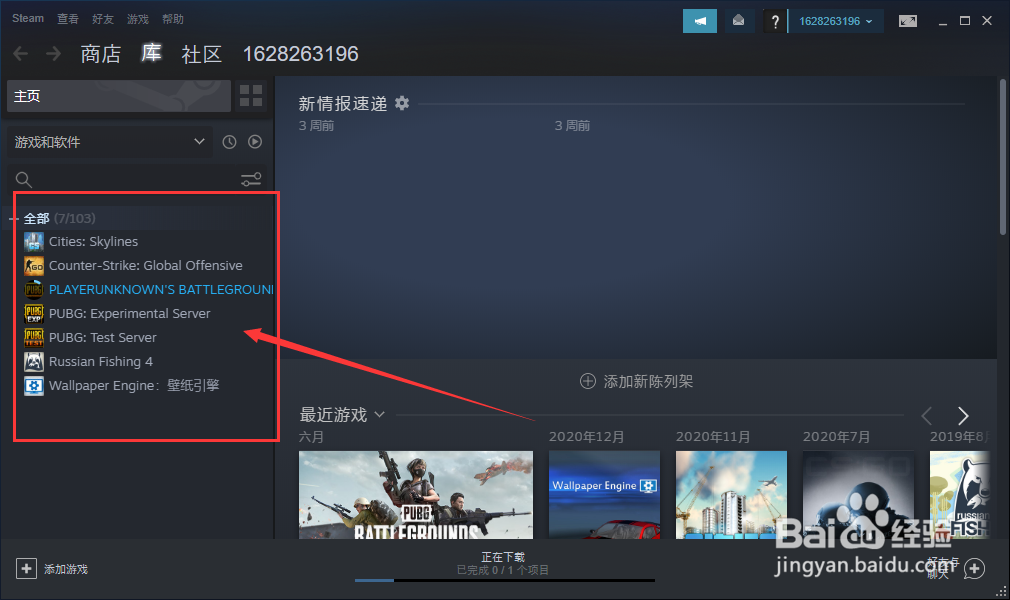Click 添加新陈列架 text
Viewport: 1010px width, 600px height.
[648, 382]
